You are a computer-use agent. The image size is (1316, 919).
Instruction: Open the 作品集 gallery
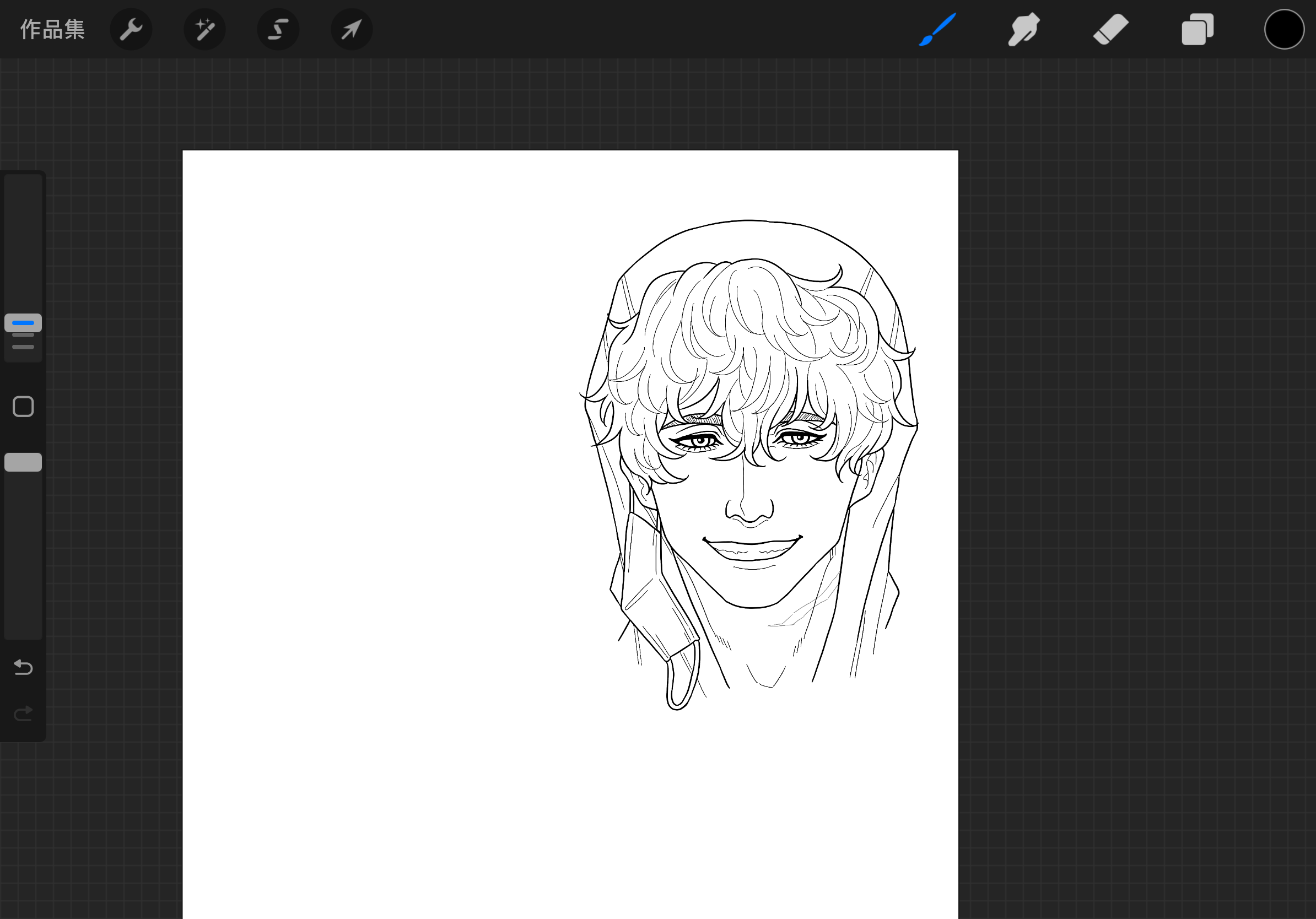tap(52, 29)
